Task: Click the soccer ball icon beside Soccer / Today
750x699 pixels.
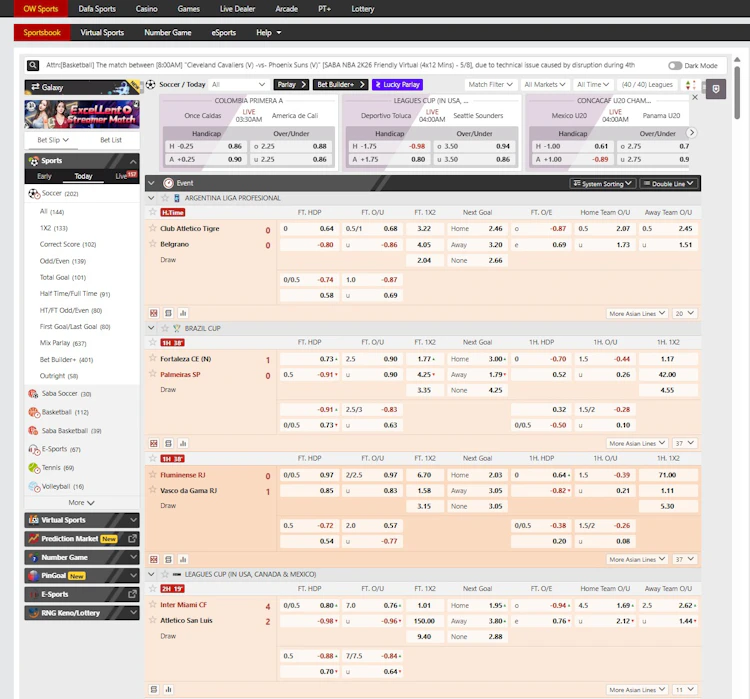Action: click(x=151, y=85)
